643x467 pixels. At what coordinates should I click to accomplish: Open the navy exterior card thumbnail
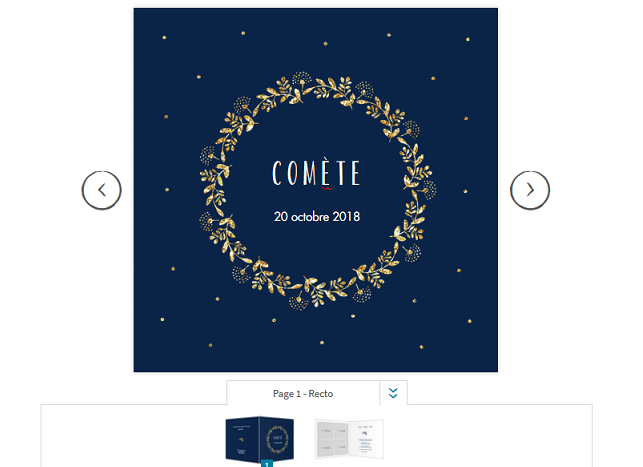260,439
